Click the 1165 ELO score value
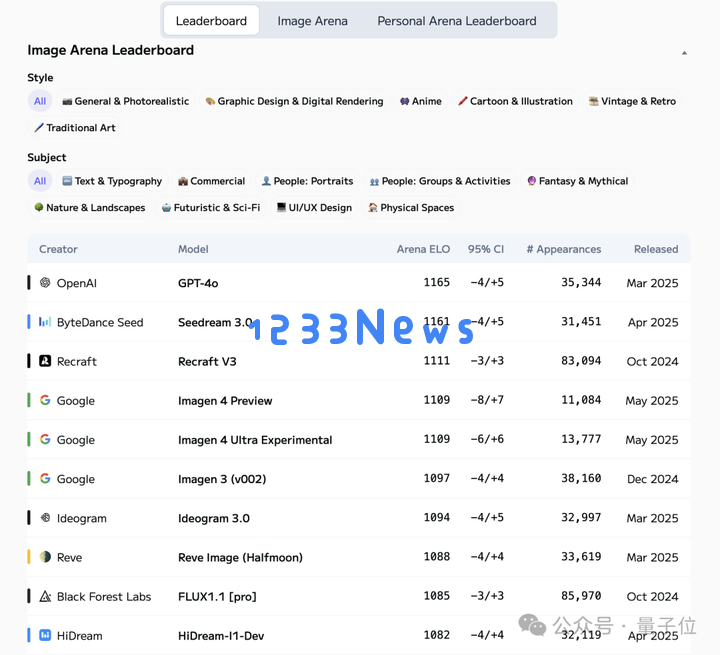This screenshot has width=720, height=655. click(x=437, y=282)
